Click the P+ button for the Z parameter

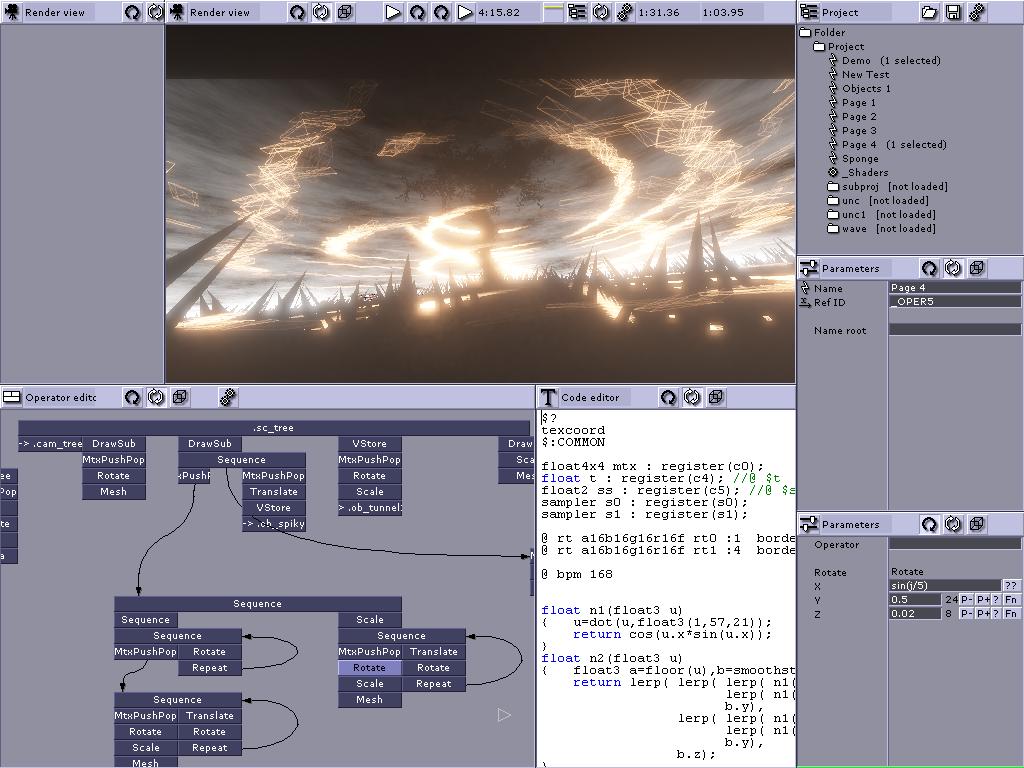985,614
